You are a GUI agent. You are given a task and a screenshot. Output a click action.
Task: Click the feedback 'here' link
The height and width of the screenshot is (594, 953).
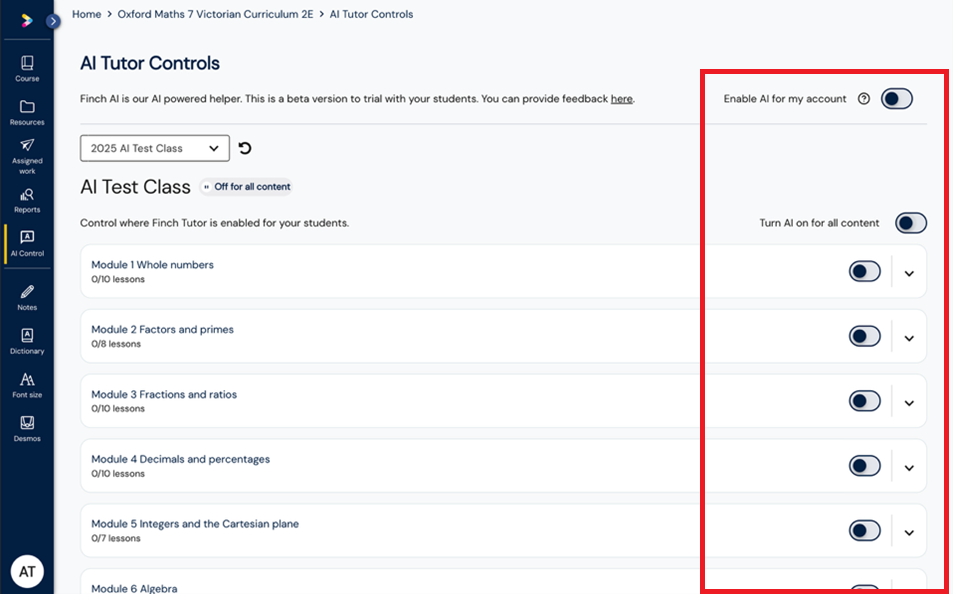pos(621,98)
